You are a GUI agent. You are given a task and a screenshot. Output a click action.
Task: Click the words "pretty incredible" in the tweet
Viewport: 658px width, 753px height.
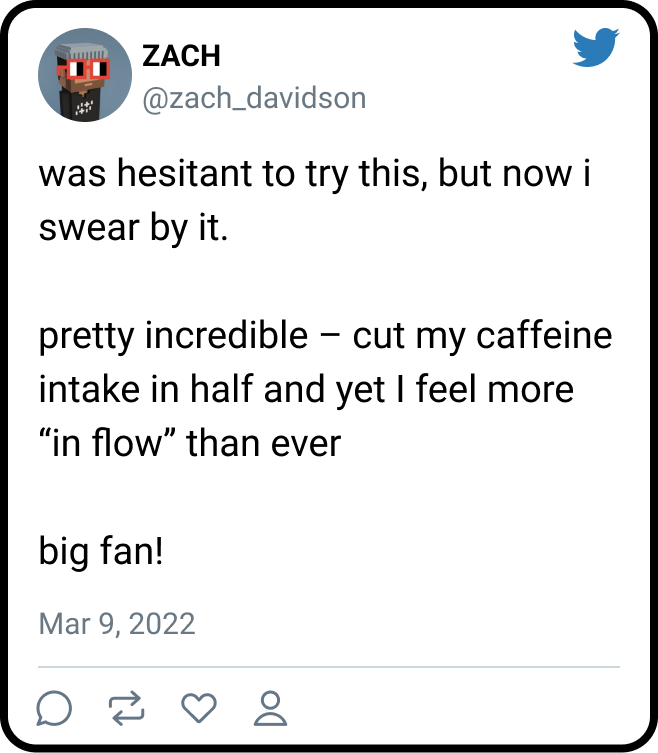point(173,335)
